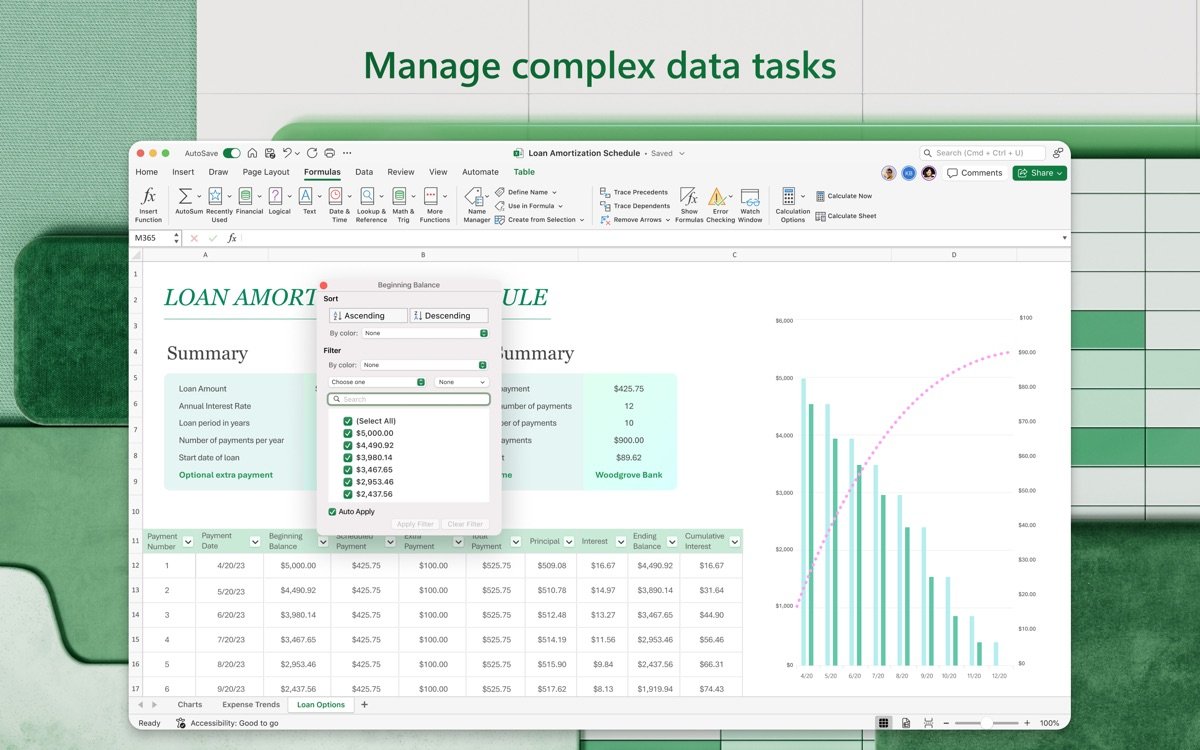Open the Payment Date column filter arrow
Screen dimensions: 1200x750
coord(255,541)
